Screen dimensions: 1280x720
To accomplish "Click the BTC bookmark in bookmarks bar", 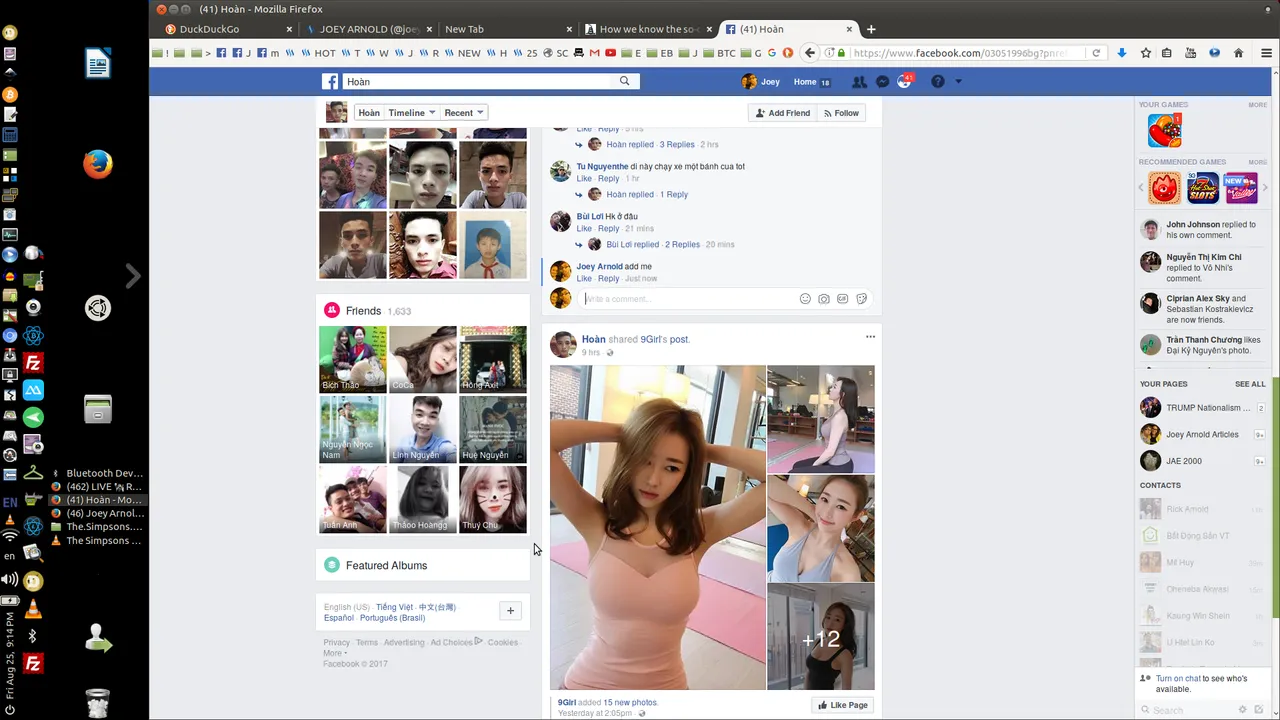I will (719, 53).
